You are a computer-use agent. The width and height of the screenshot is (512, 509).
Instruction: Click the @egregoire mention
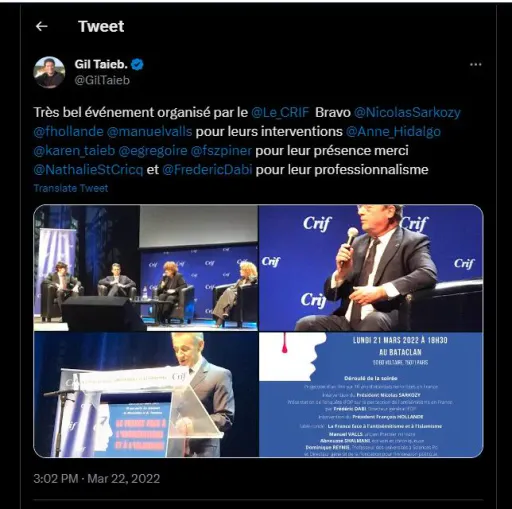(x=153, y=151)
